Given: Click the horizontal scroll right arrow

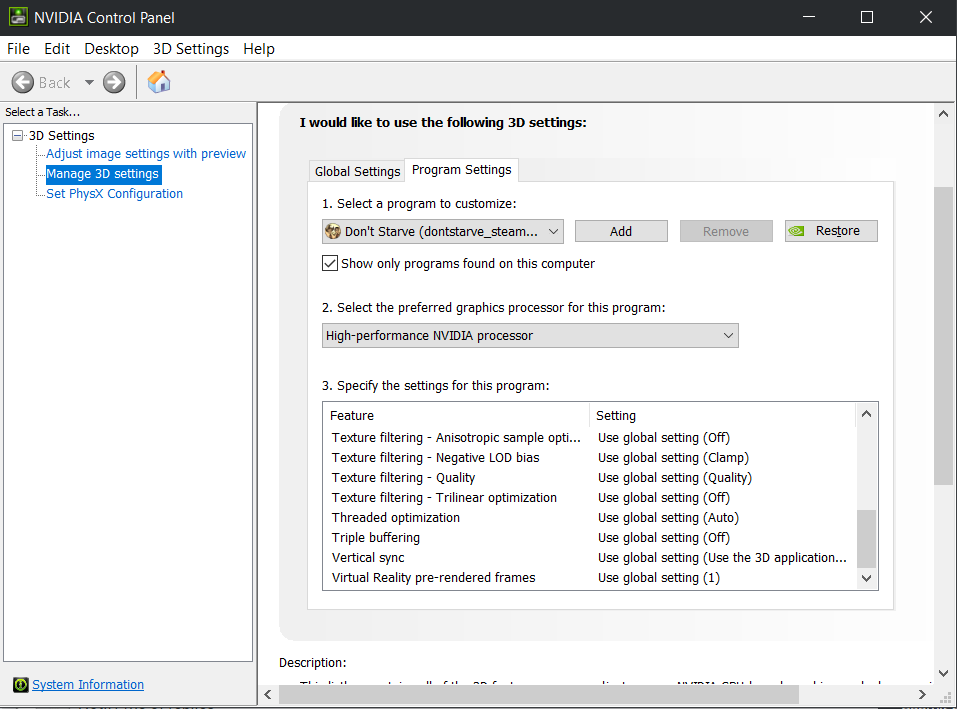Looking at the screenshot, I should pos(922,694).
